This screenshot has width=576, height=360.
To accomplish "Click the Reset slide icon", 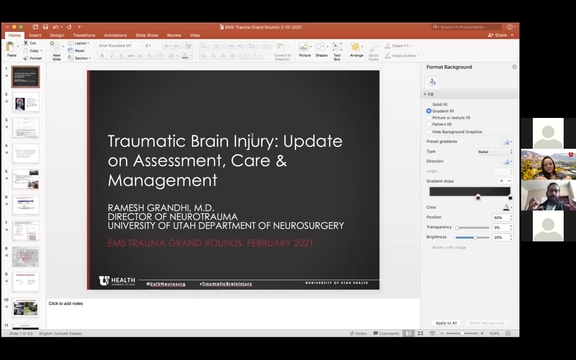I will tap(71, 50).
